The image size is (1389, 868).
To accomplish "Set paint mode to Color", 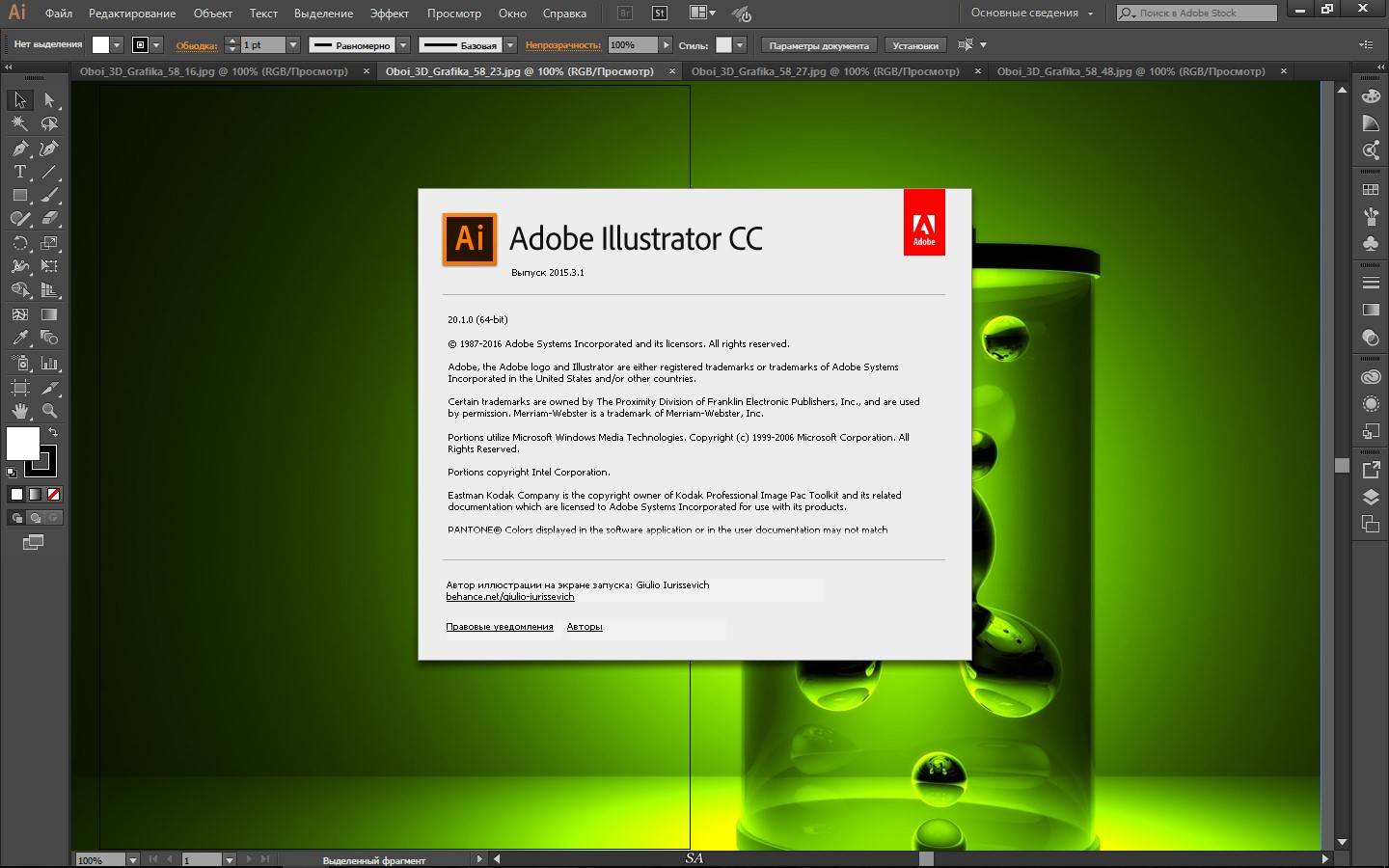I will 16,495.
